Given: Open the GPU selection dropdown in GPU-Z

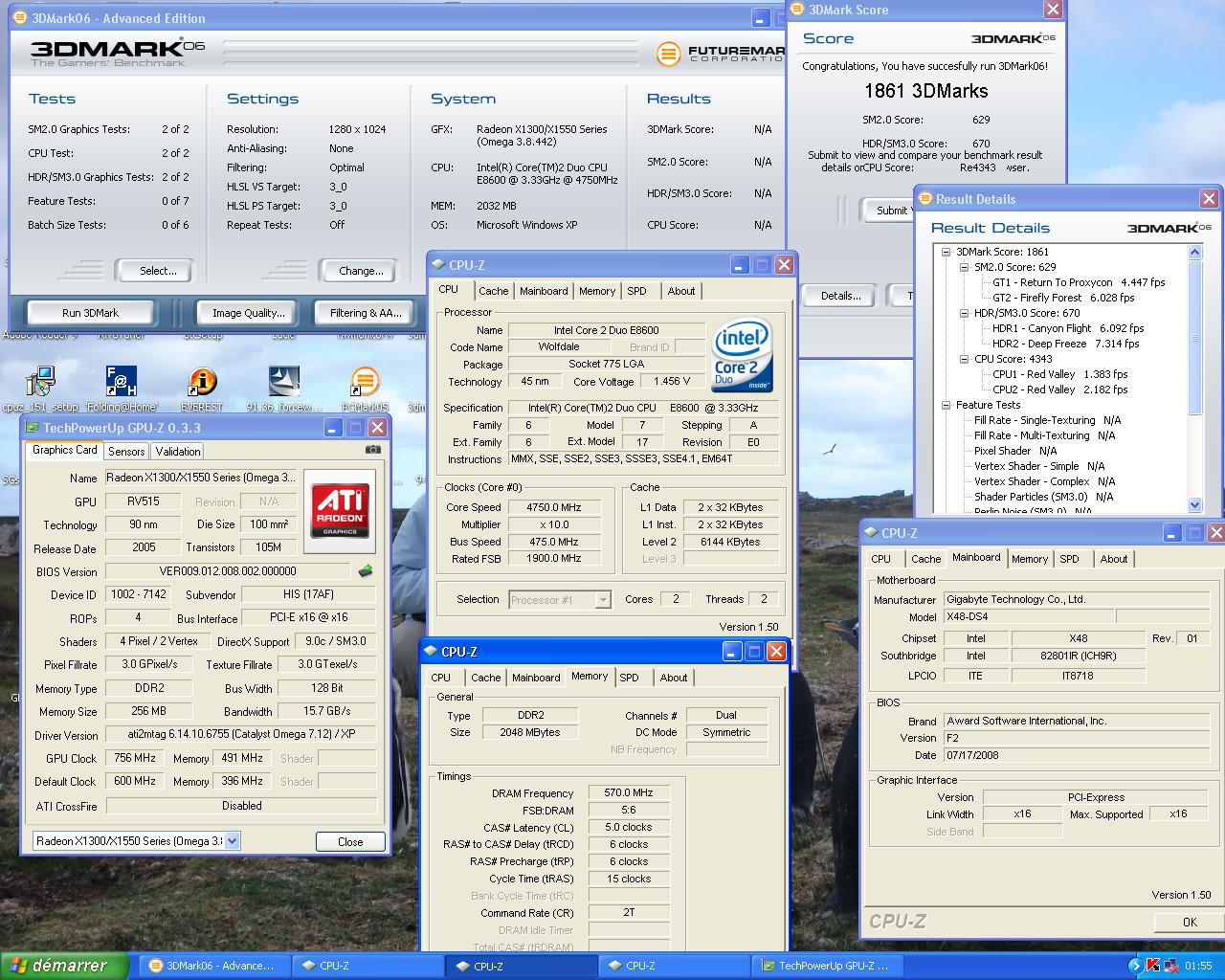Looking at the screenshot, I should [232, 841].
